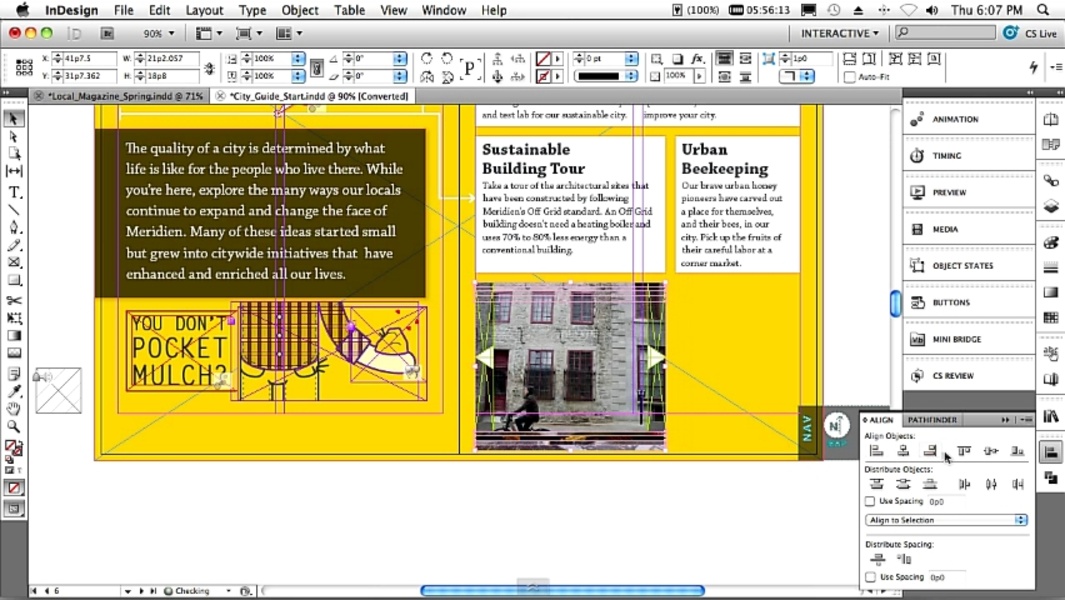1065x600 pixels.
Task: Open the Object menu
Action: tap(299, 10)
